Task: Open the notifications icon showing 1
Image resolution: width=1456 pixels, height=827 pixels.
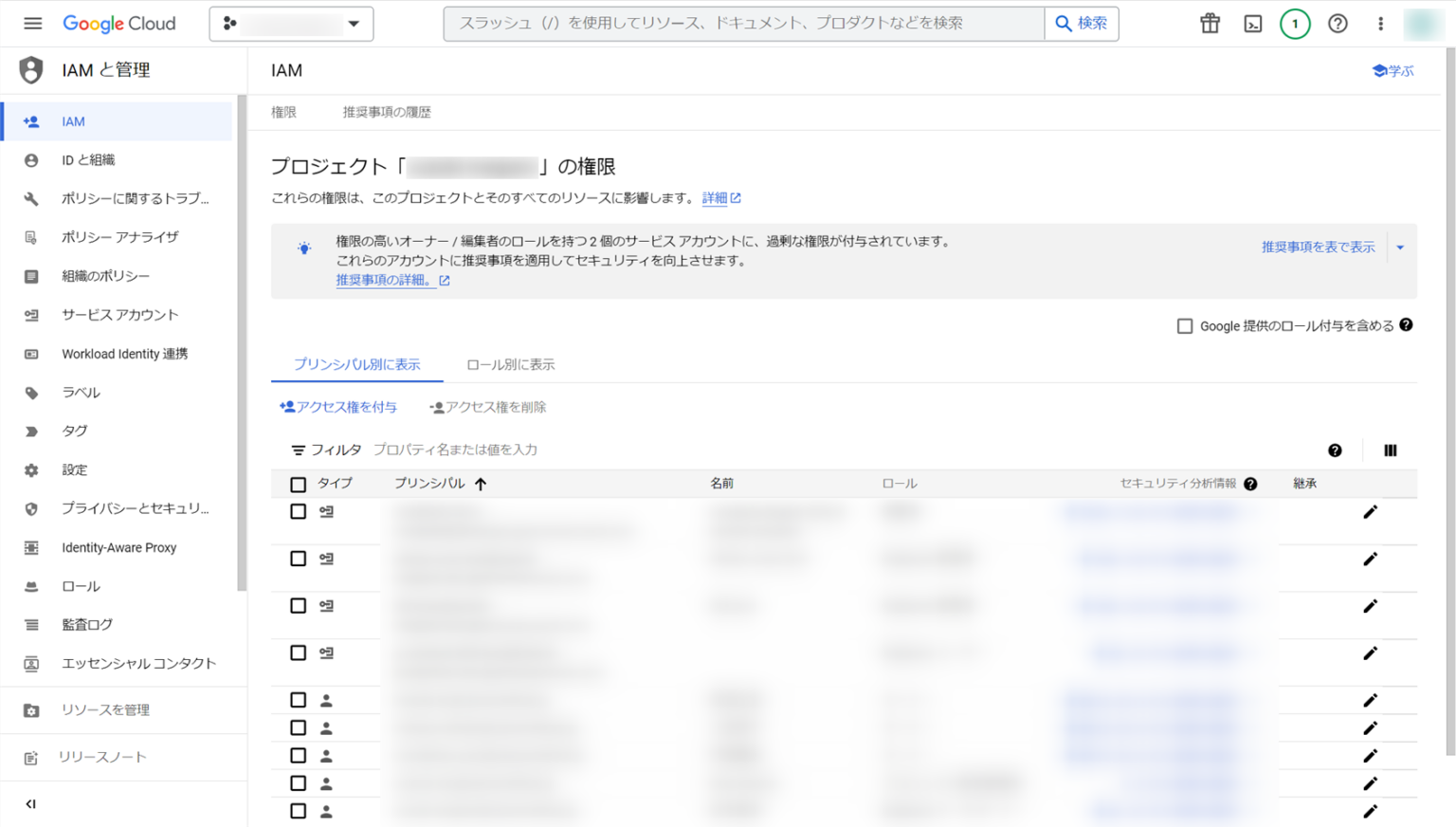Action: (1295, 23)
